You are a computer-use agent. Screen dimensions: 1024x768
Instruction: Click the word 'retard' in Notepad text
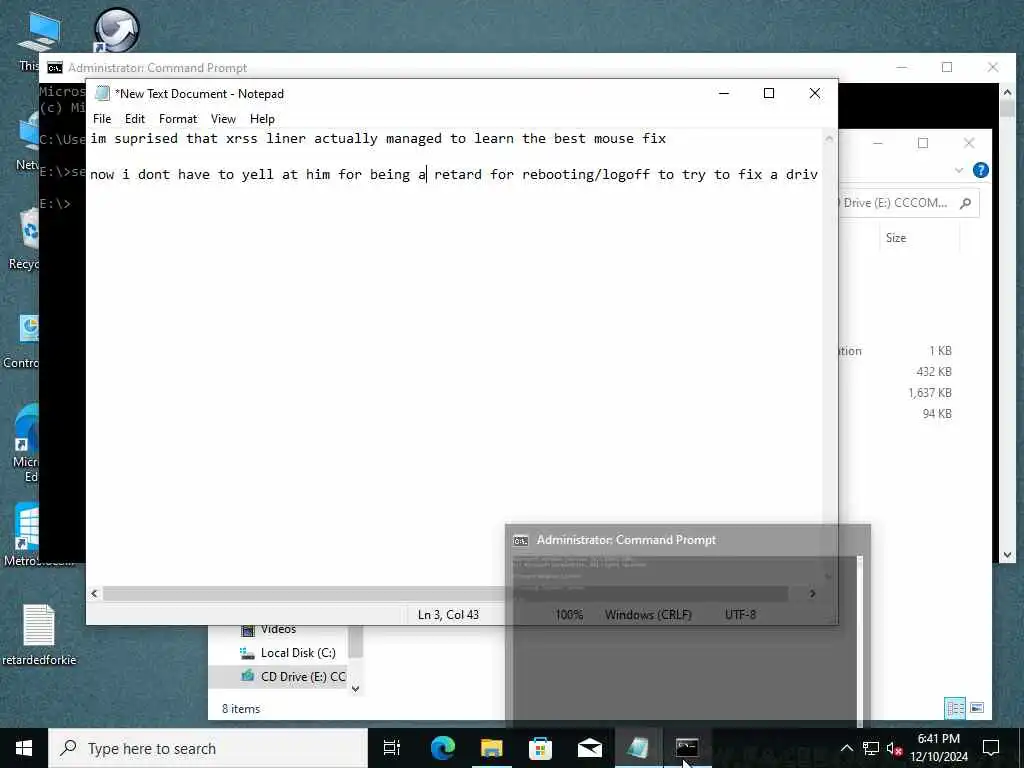(x=458, y=174)
